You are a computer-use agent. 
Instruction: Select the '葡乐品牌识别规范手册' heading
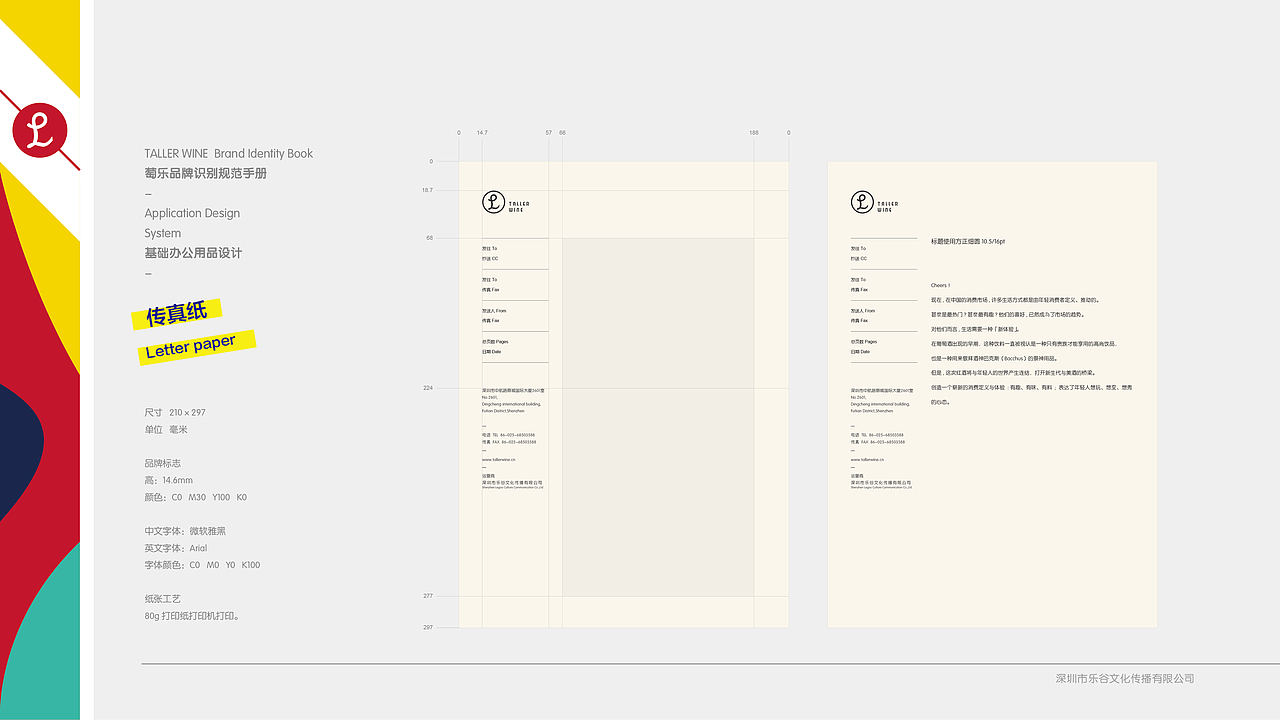coord(205,173)
